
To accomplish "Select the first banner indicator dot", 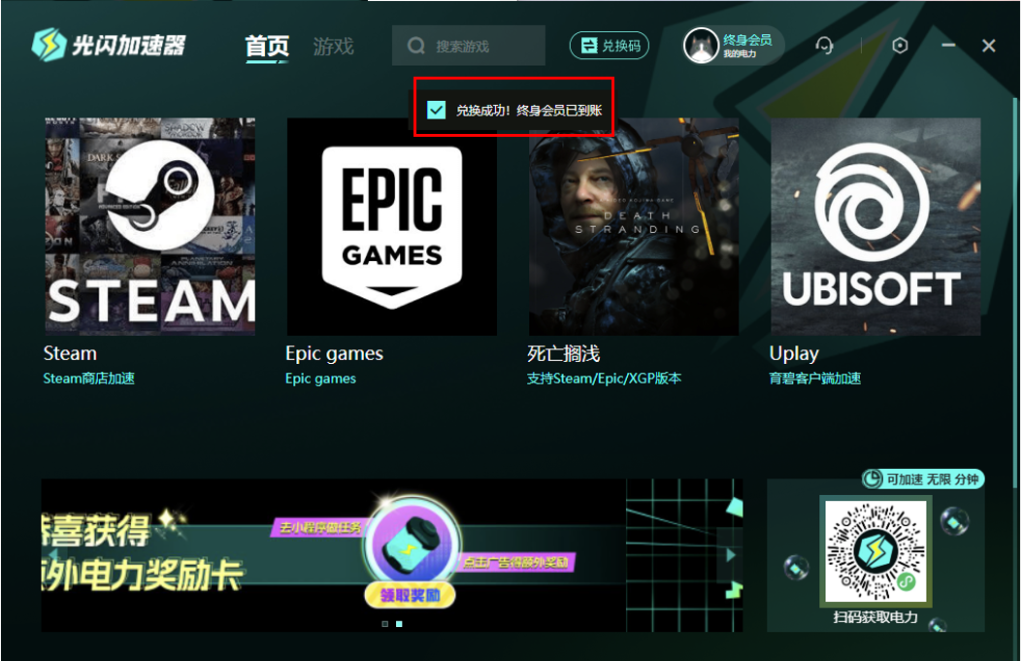I will coord(385,624).
